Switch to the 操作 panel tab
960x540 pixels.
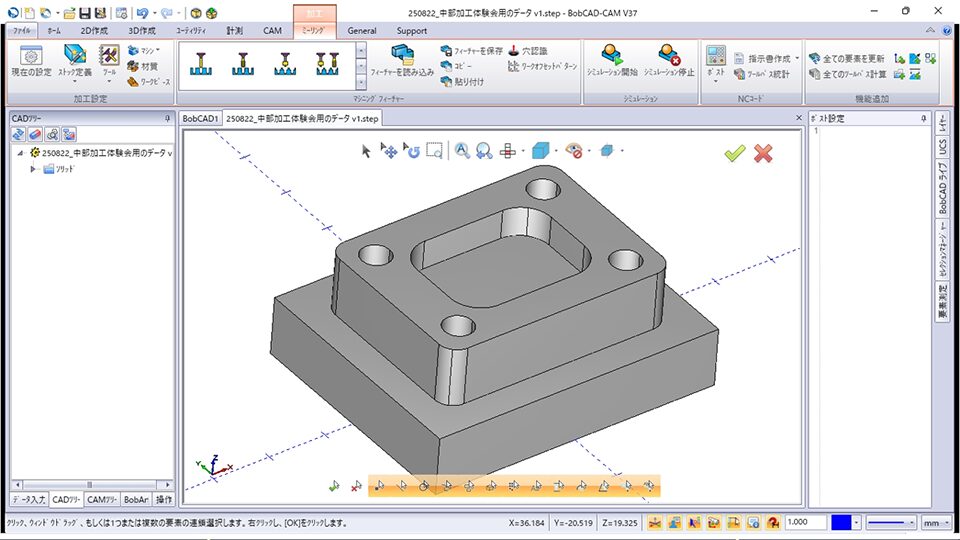(163, 500)
